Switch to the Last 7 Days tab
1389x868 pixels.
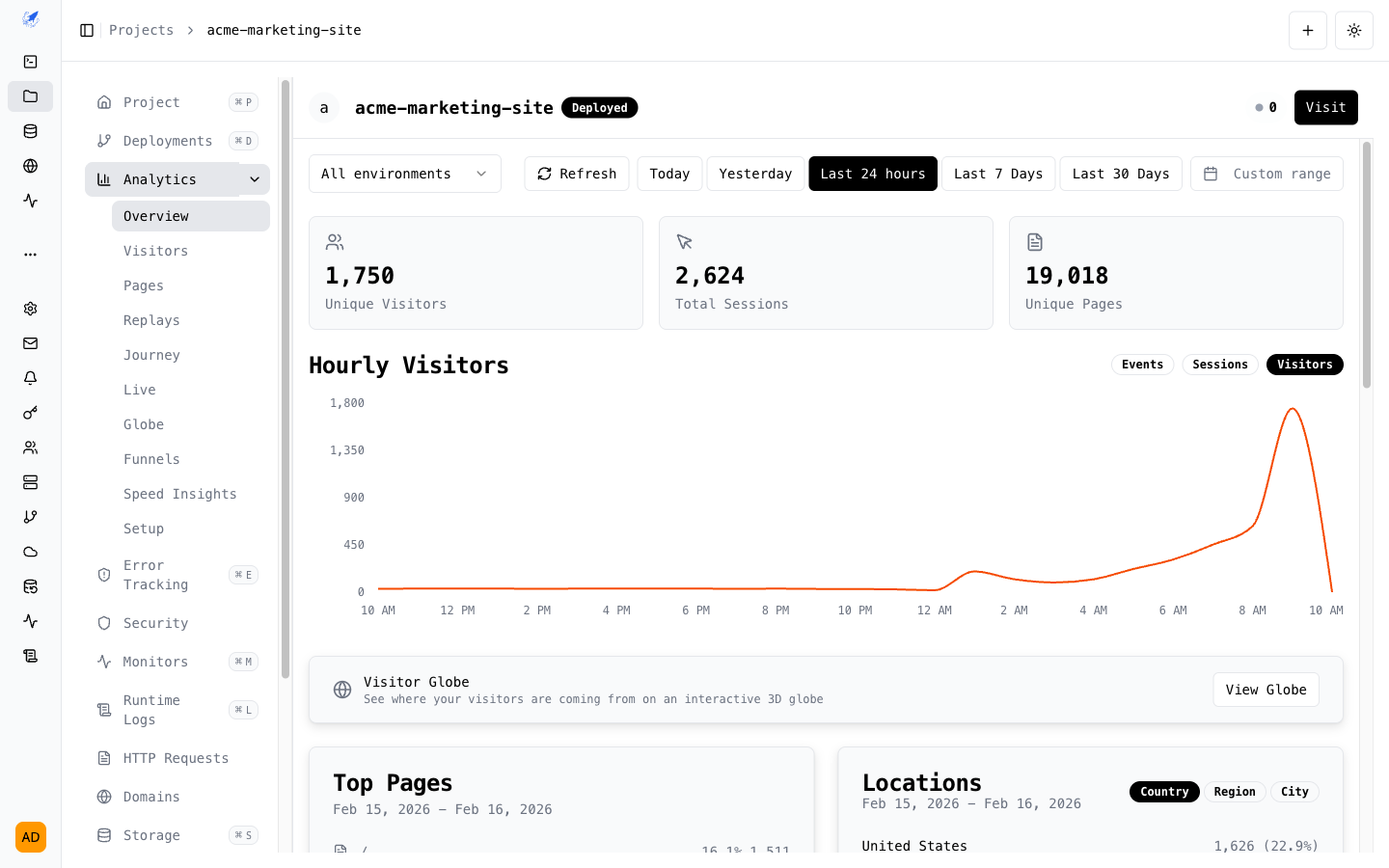point(998,174)
